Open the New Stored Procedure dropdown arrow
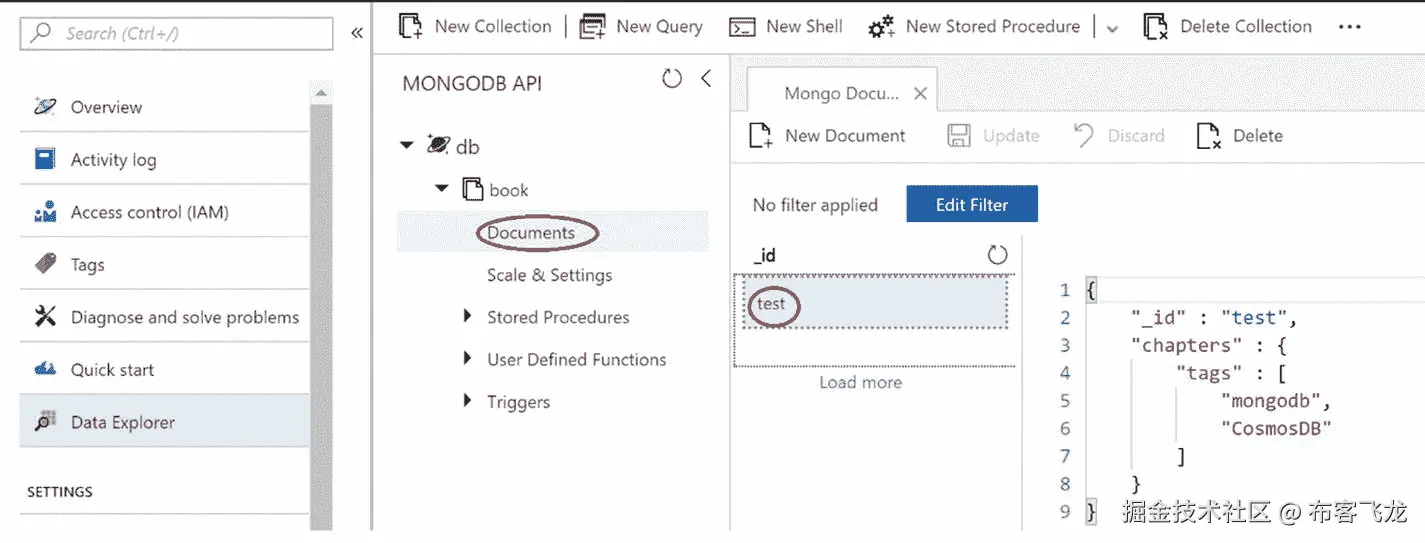This screenshot has width=1425, height=543. tap(1112, 29)
